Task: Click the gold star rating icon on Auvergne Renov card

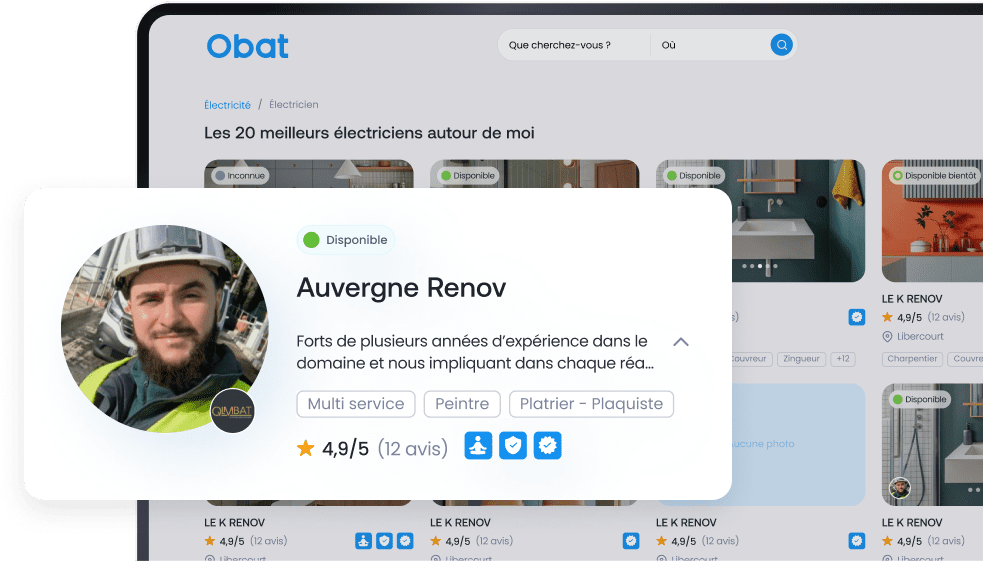Action: 306,449
